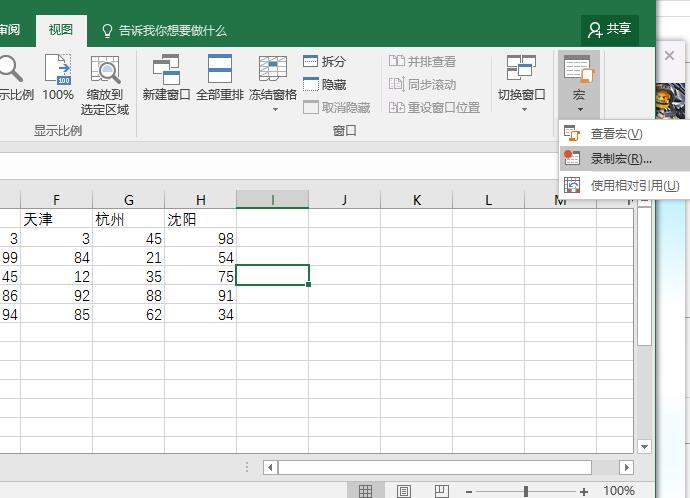Select column I header
This screenshot has height=498, width=690.
pyautogui.click(x=272, y=200)
